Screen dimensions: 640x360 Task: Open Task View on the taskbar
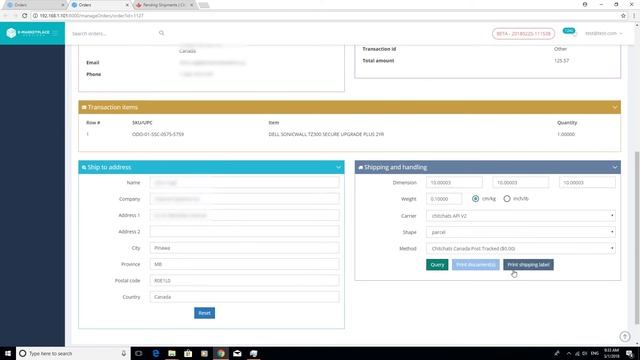[139, 353]
